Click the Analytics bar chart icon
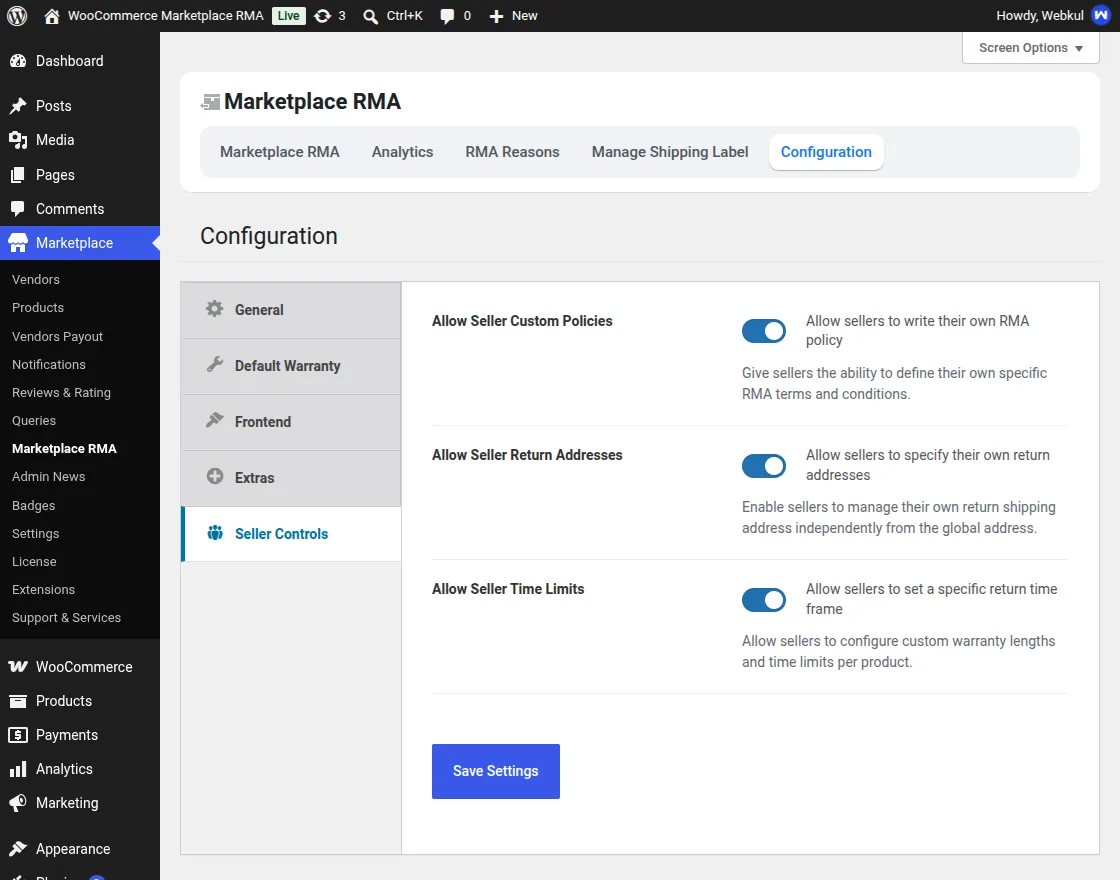The image size is (1120, 880). (18, 769)
